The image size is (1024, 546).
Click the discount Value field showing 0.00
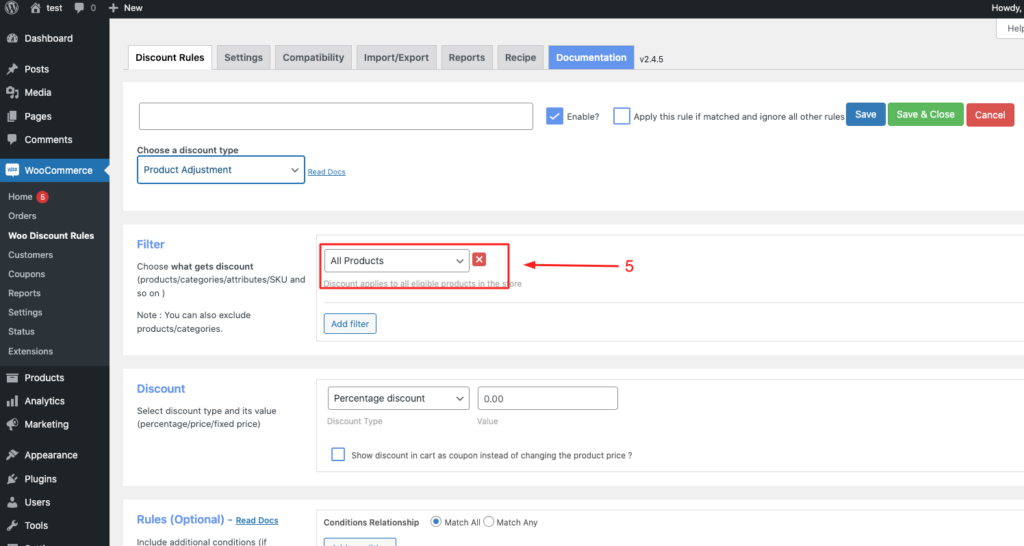(547, 398)
